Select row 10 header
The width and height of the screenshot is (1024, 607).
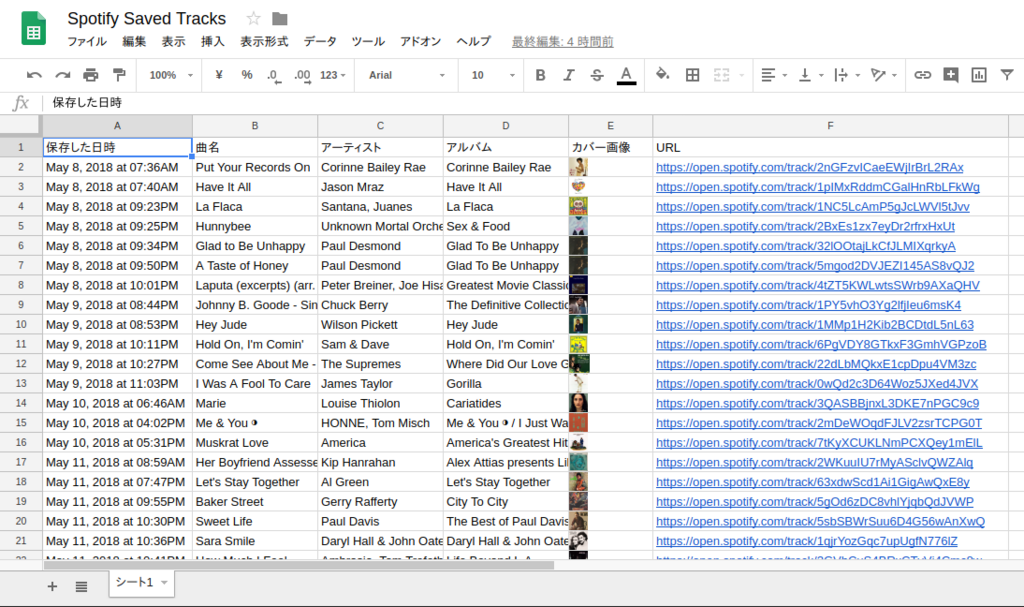tap(21, 325)
